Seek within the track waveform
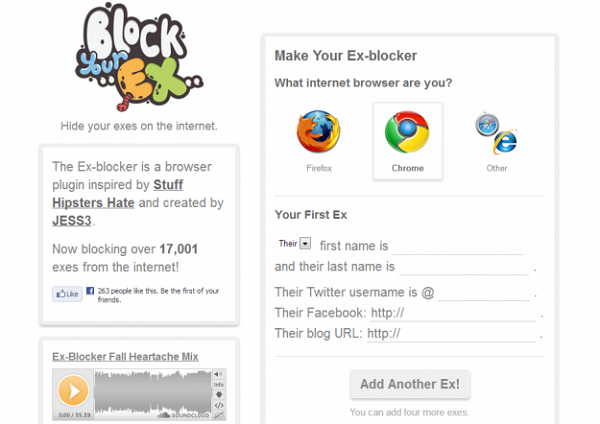Screen dimensions: 600x424 pos(153,394)
